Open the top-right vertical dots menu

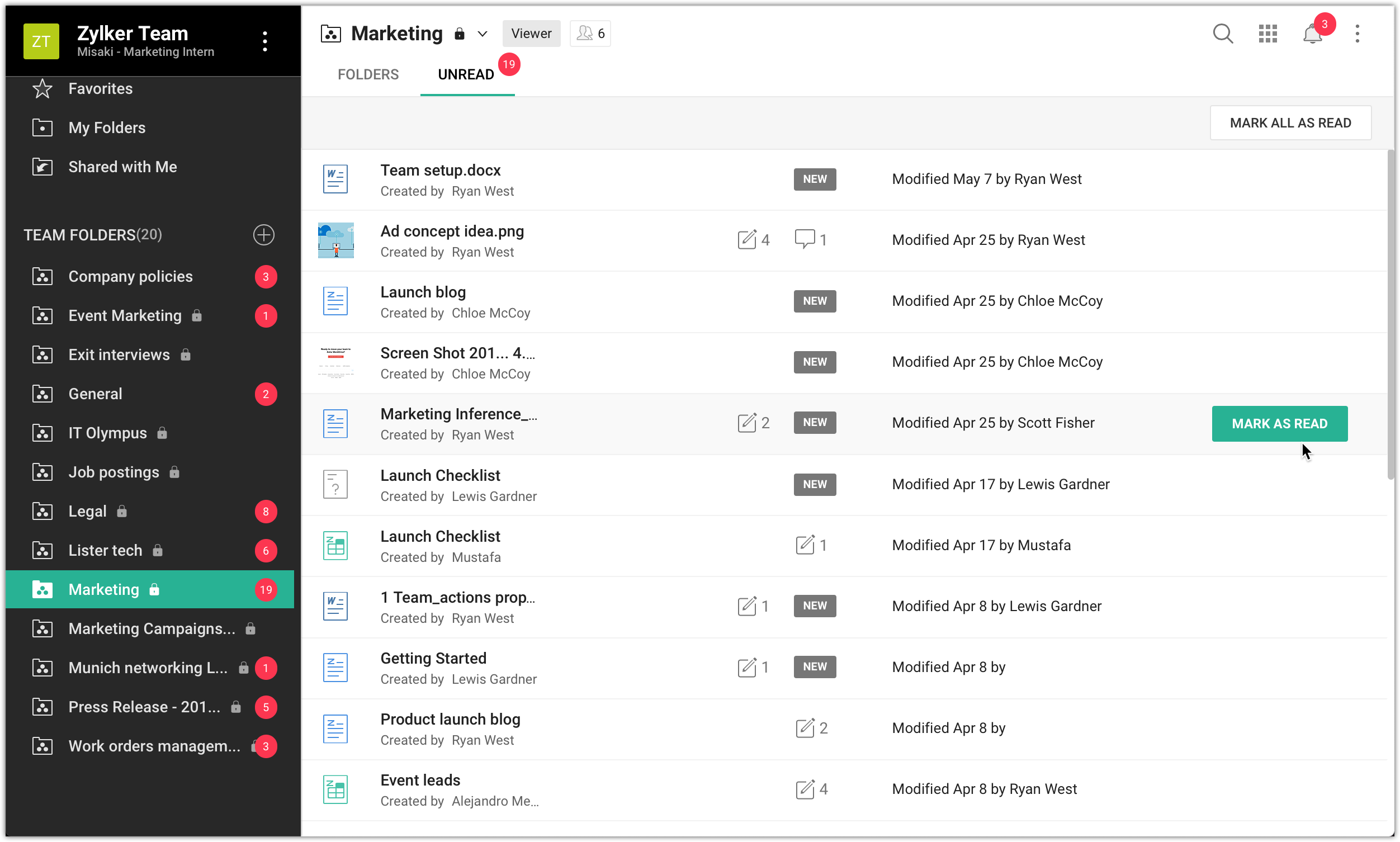pos(1357,34)
